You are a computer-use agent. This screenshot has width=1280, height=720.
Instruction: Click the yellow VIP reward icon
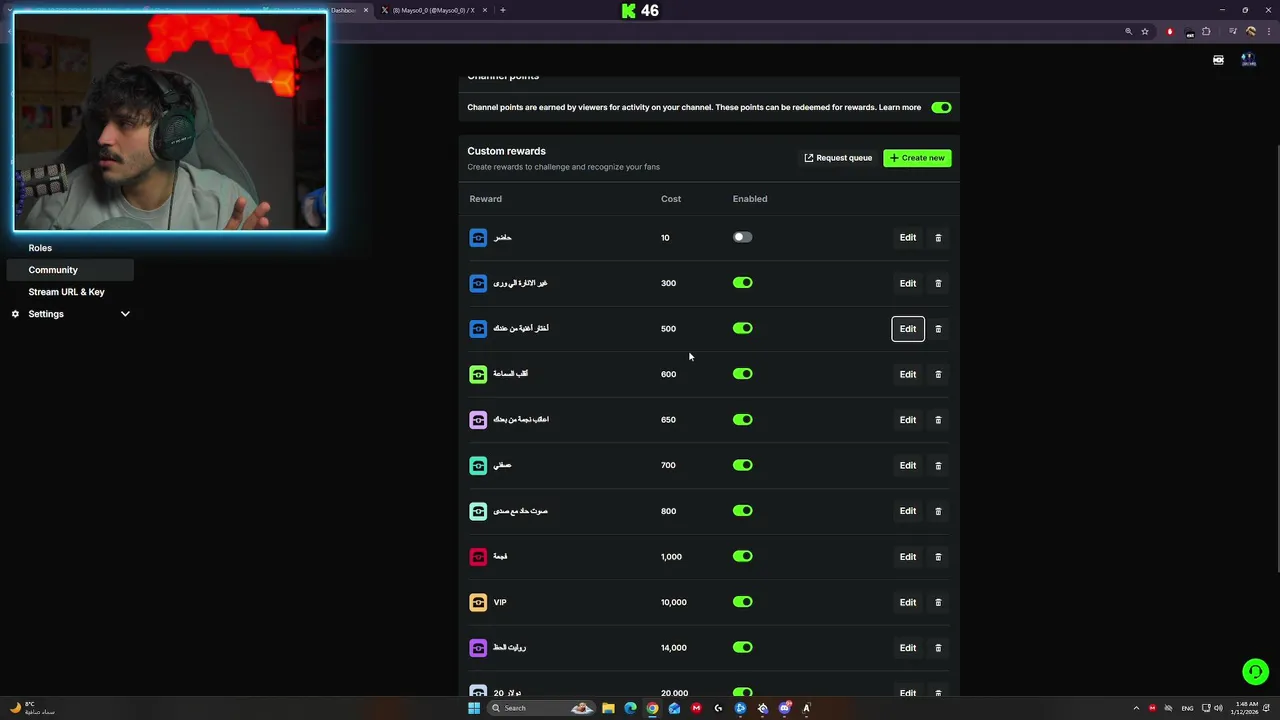[478, 602]
